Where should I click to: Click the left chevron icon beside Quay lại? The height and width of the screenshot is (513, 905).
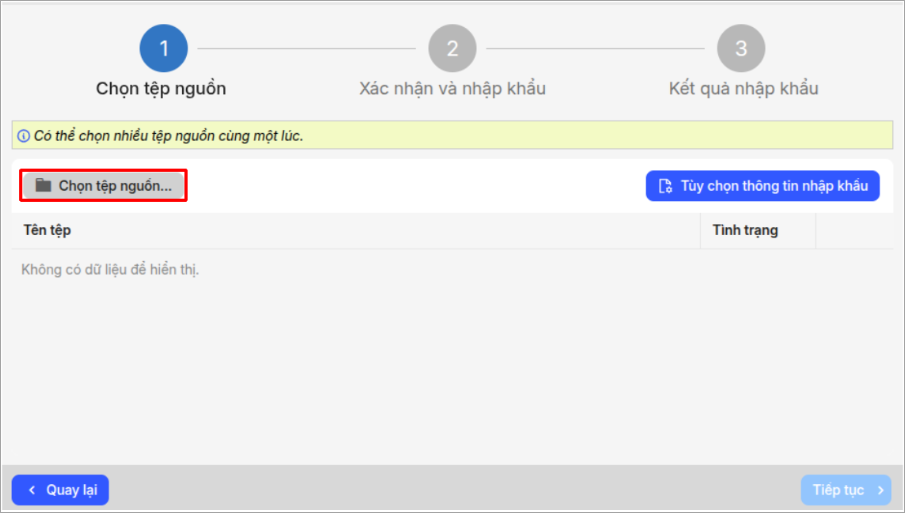pos(32,490)
